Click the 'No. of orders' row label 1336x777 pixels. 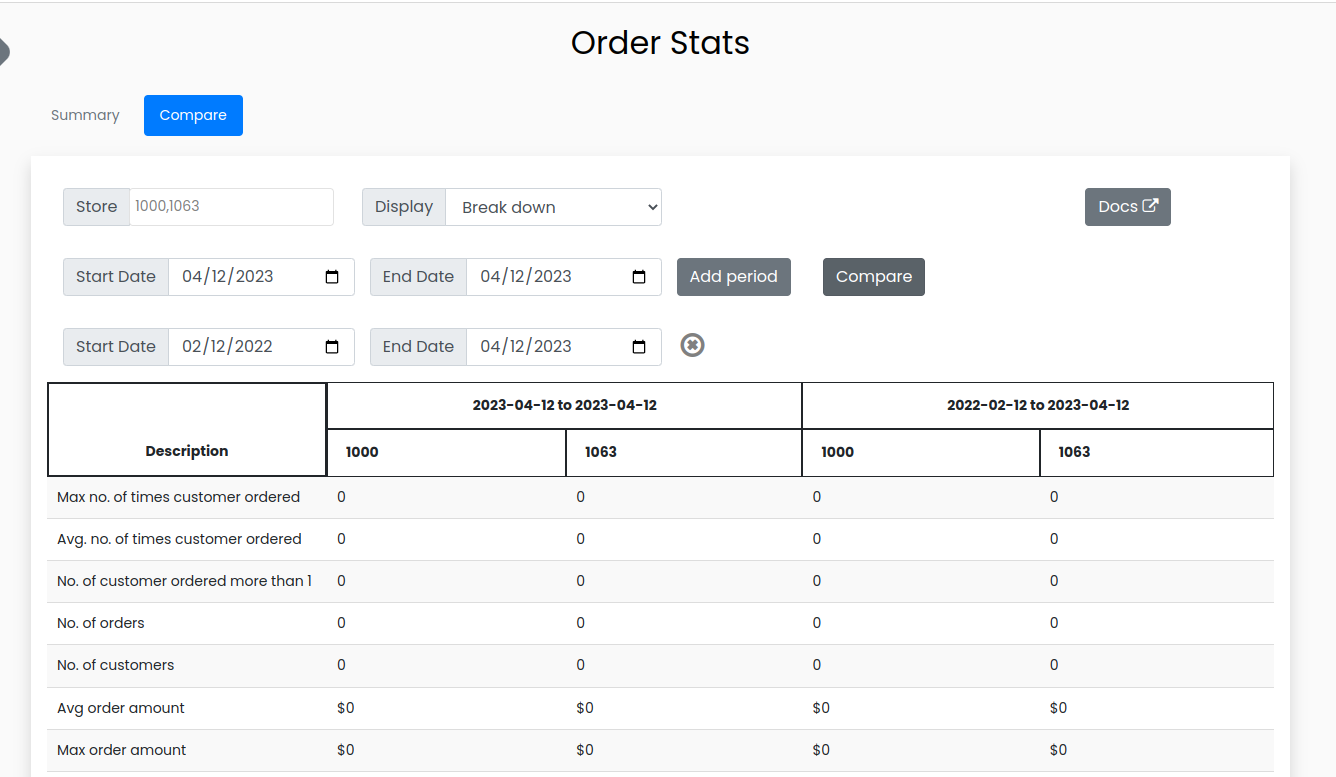[x=101, y=623]
